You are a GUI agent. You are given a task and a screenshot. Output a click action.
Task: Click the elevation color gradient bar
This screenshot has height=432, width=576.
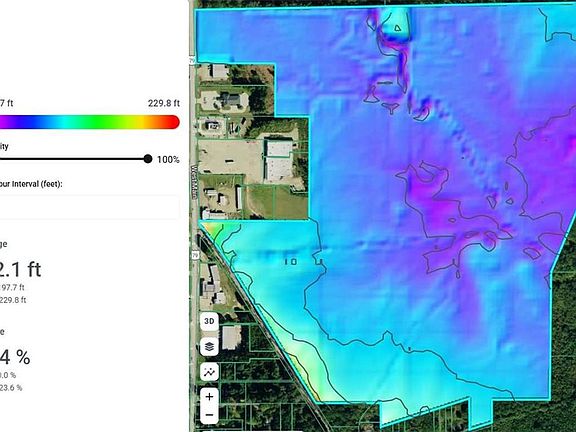(89, 122)
